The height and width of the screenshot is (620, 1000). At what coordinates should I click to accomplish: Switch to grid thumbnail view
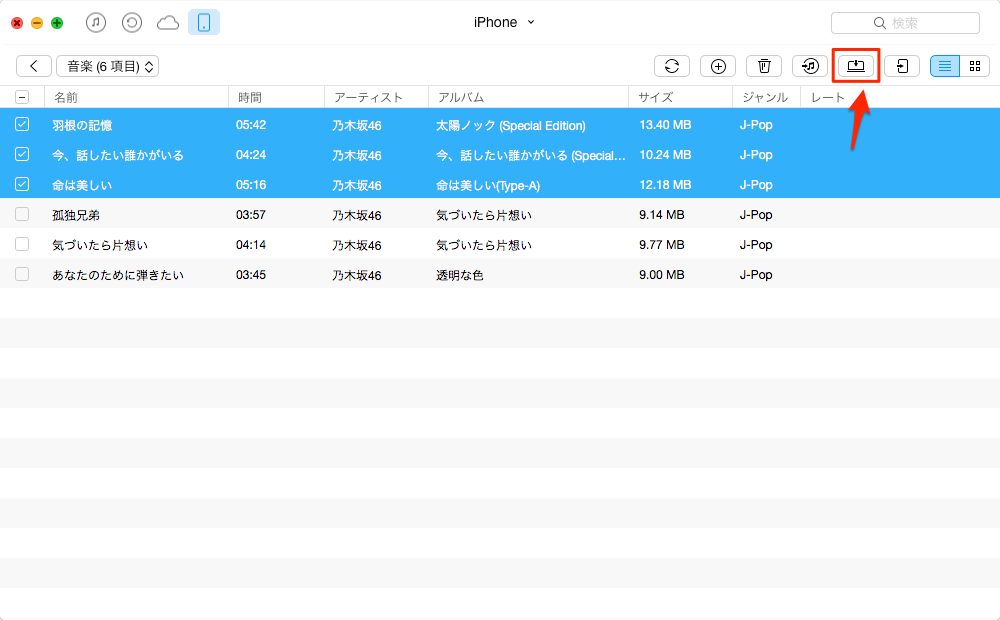pyautogui.click(x=974, y=66)
